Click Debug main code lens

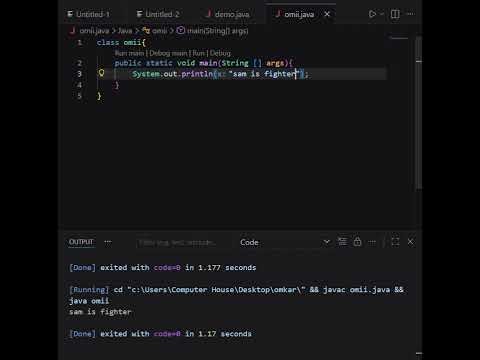(168, 53)
